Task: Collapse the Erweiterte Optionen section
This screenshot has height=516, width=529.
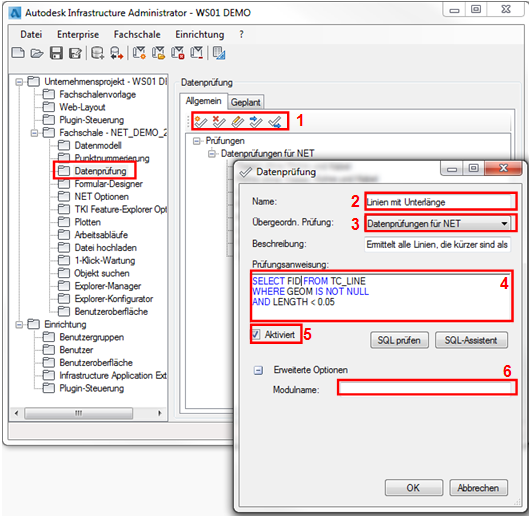Action: tap(258, 371)
